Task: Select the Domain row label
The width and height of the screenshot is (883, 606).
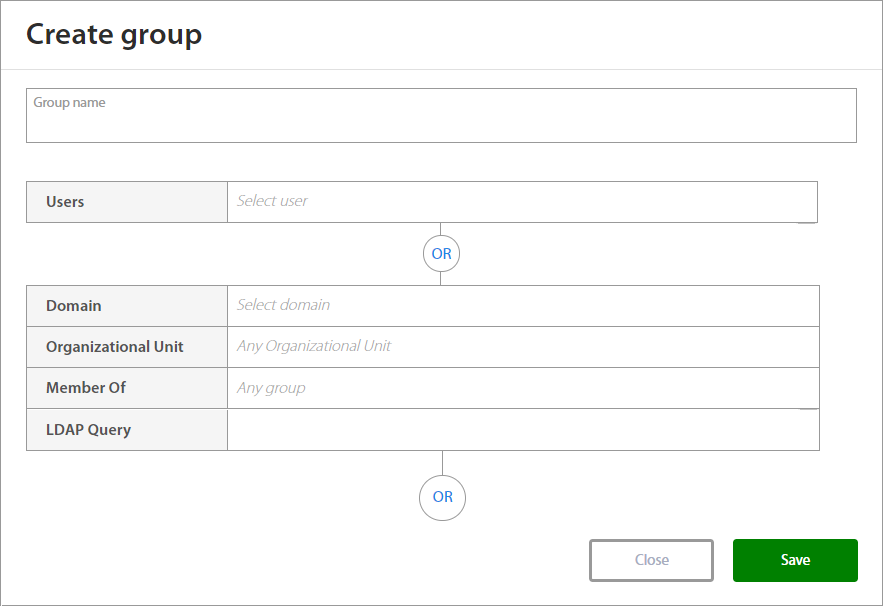Action: (x=74, y=306)
